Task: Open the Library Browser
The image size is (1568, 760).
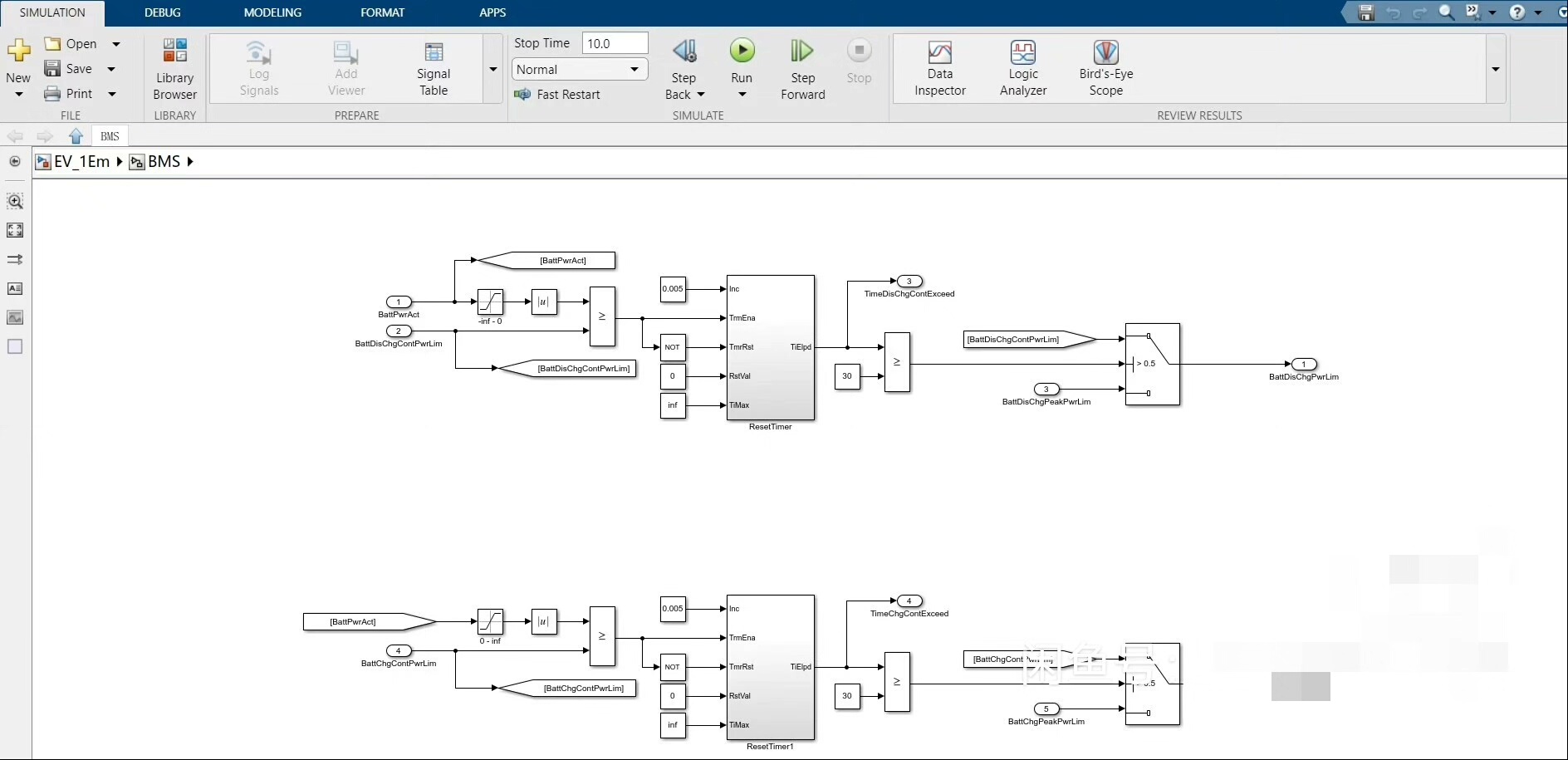Action: (x=174, y=69)
